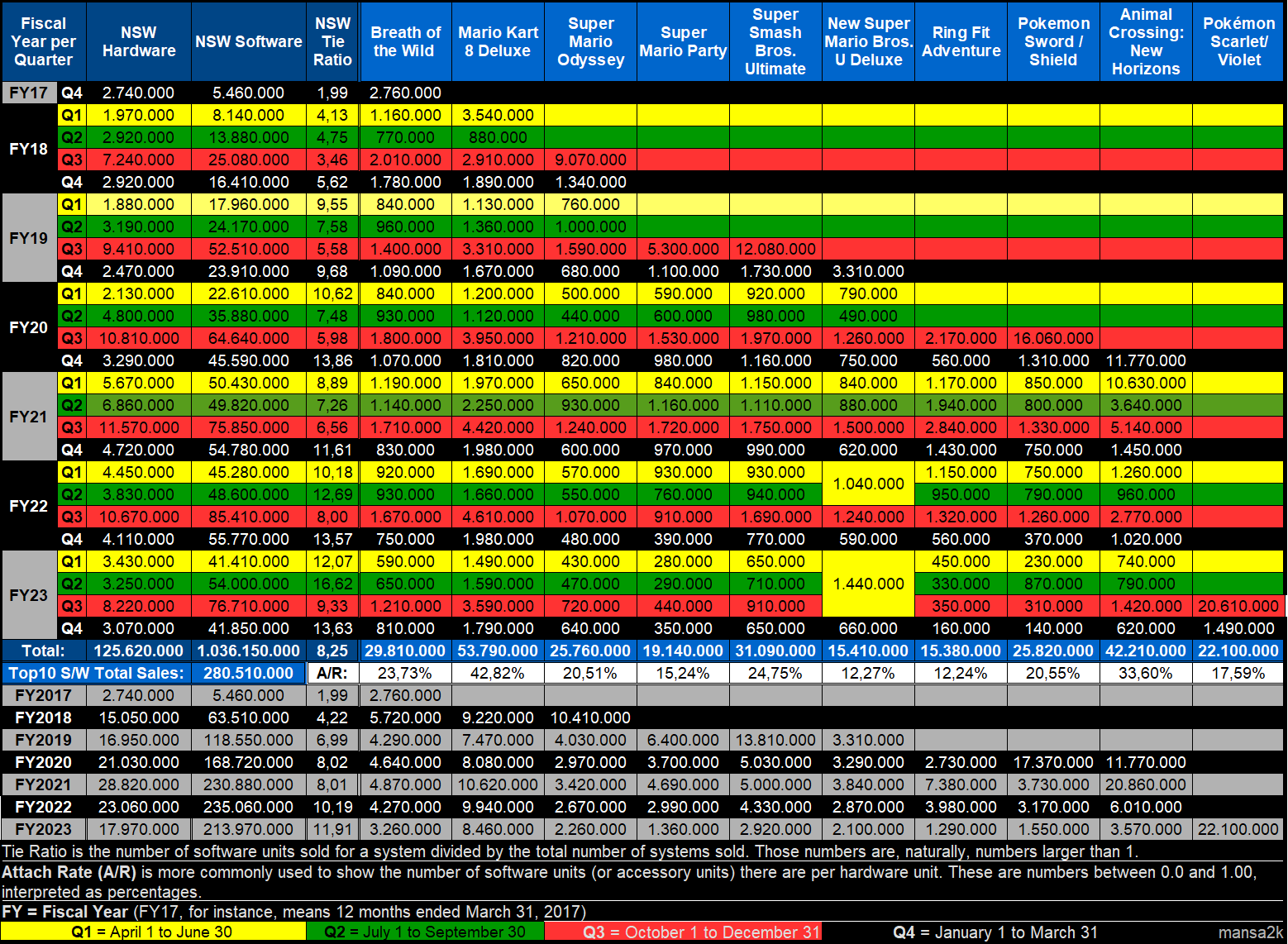Click Breath of the Wild attach rate 23,73%
This screenshot has height=944, width=1288.
click(x=406, y=673)
